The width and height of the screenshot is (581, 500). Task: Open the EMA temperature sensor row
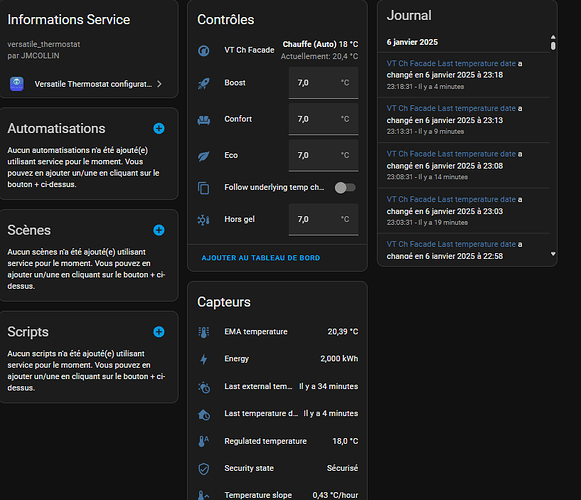point(278,332)
